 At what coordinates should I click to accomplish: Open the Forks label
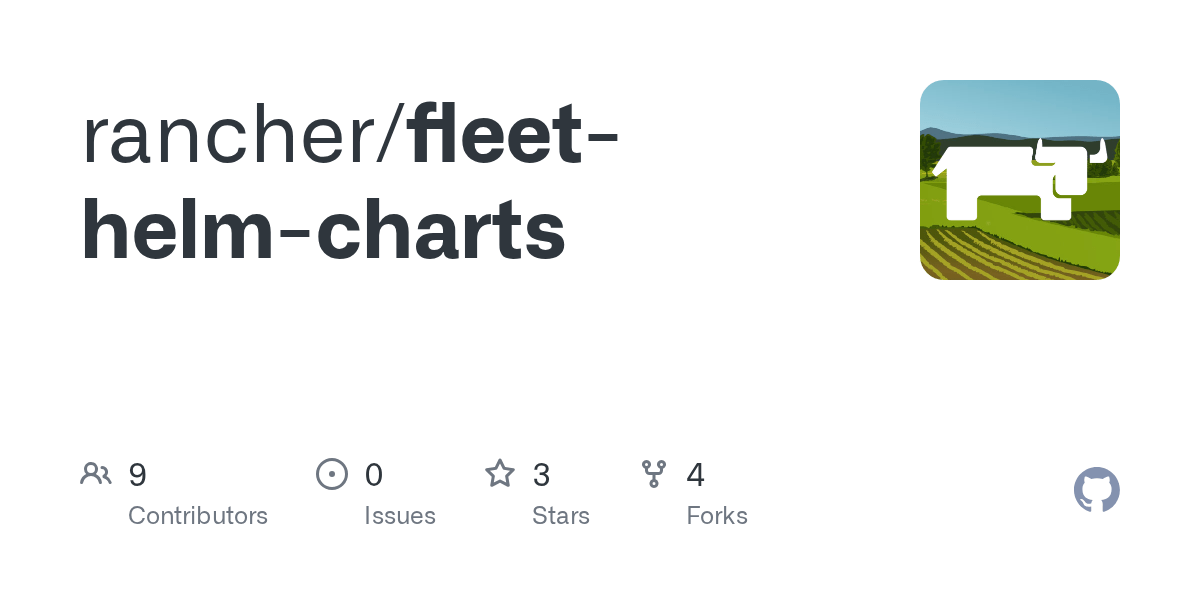[717, 516]
